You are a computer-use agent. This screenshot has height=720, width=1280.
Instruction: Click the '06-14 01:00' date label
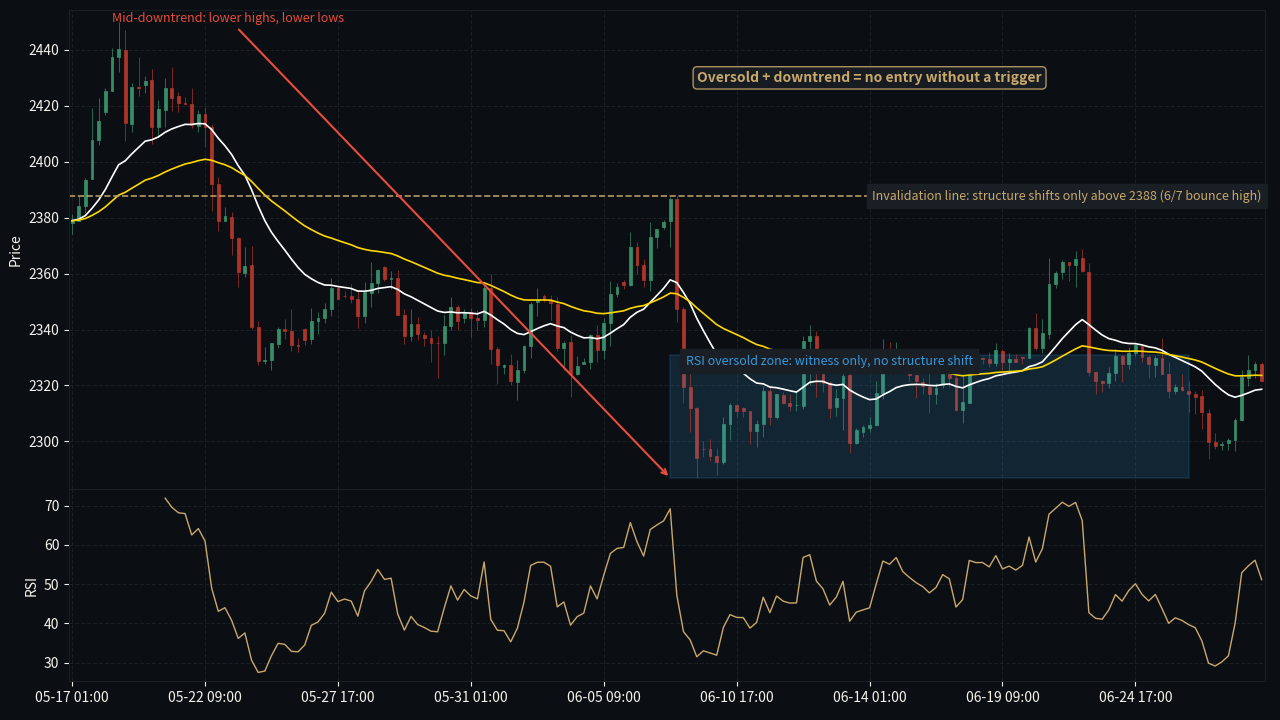[x=870, y=697]
